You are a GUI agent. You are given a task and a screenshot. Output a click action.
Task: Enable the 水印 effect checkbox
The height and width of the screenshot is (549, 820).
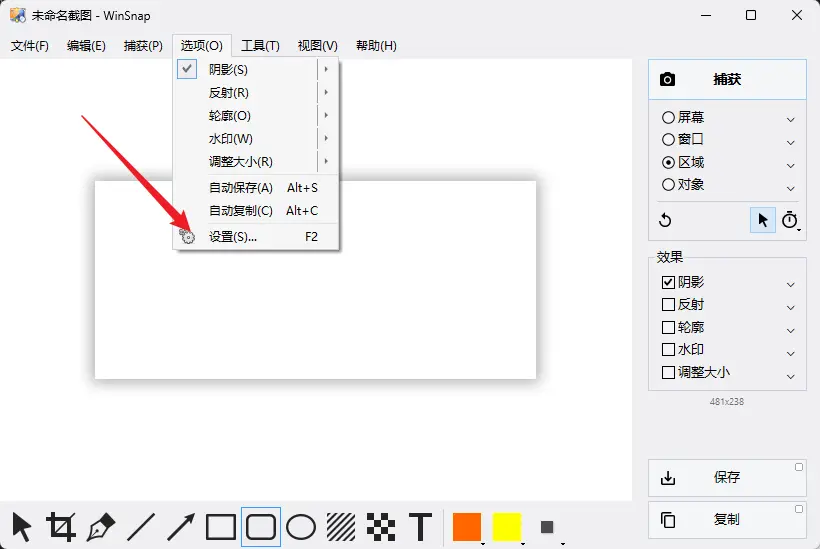pyautogui.click(x=668, y=349)
